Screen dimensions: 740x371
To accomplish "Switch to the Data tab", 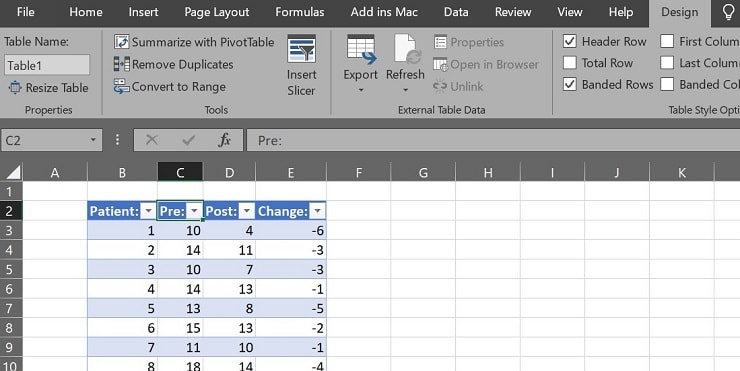I will click(456, 12).
